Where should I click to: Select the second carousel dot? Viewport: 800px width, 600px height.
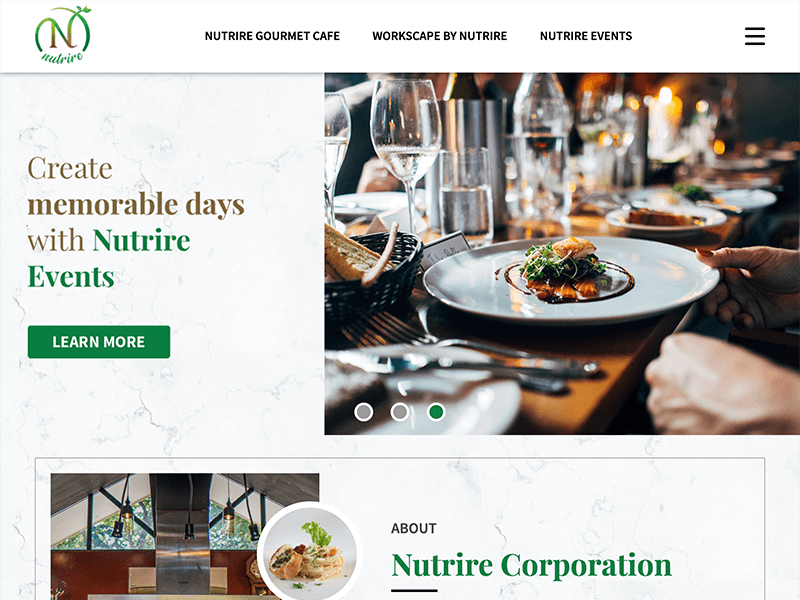pos(400,412)
